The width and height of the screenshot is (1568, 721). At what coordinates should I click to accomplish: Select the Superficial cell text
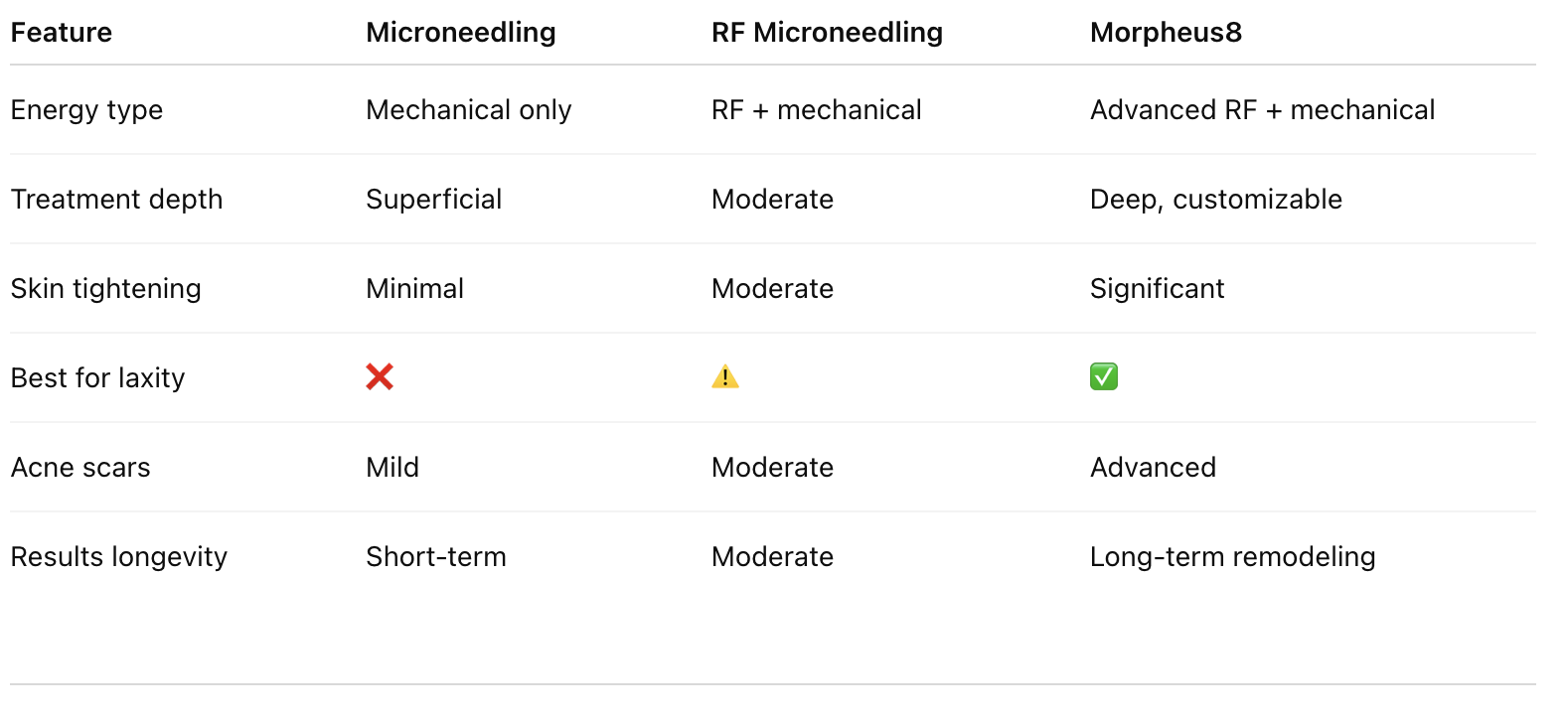pos(434,200)
